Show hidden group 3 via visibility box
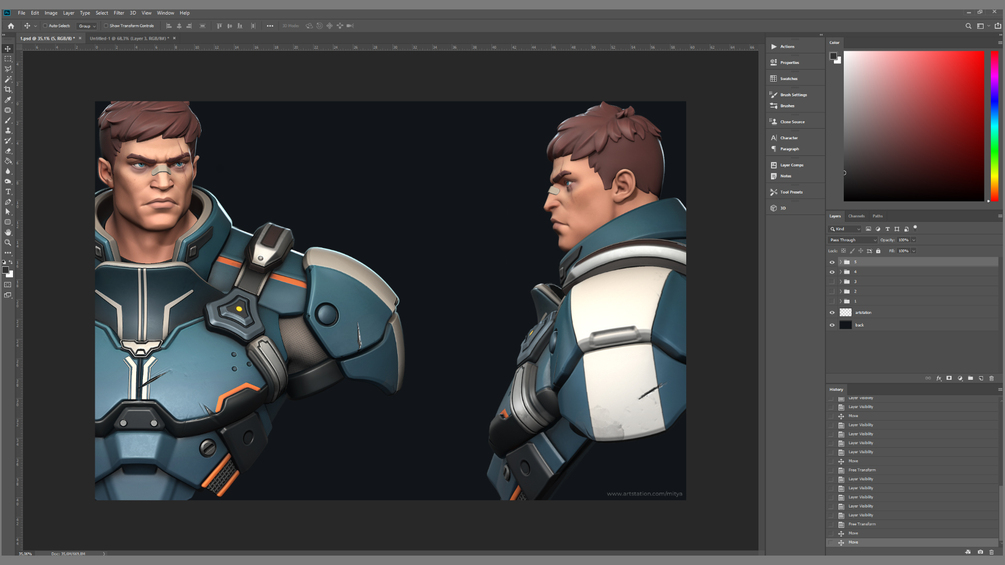 pos(832,281)
